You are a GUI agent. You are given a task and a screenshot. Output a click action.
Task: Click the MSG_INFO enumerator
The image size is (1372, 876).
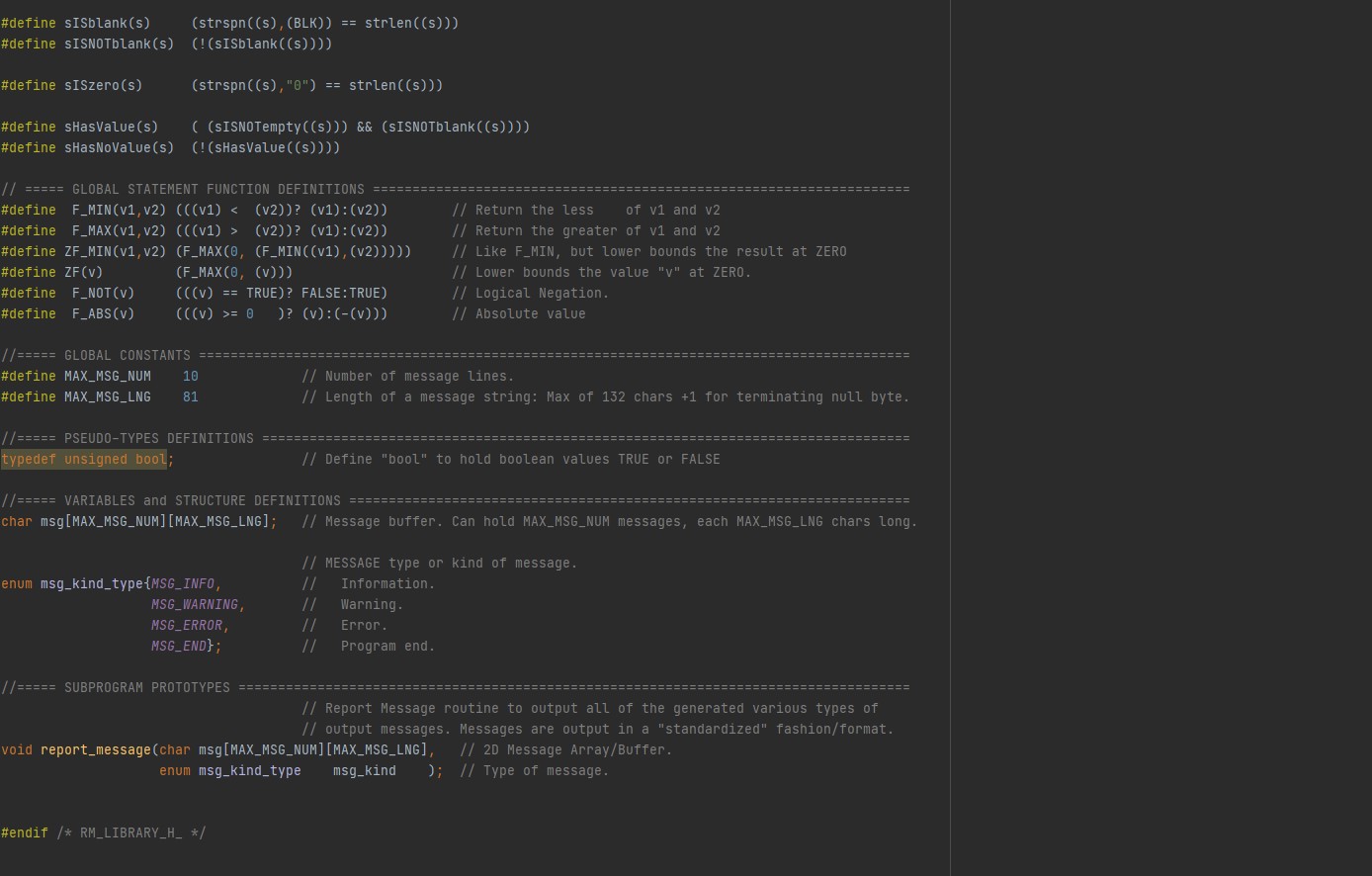click(183, 584)
